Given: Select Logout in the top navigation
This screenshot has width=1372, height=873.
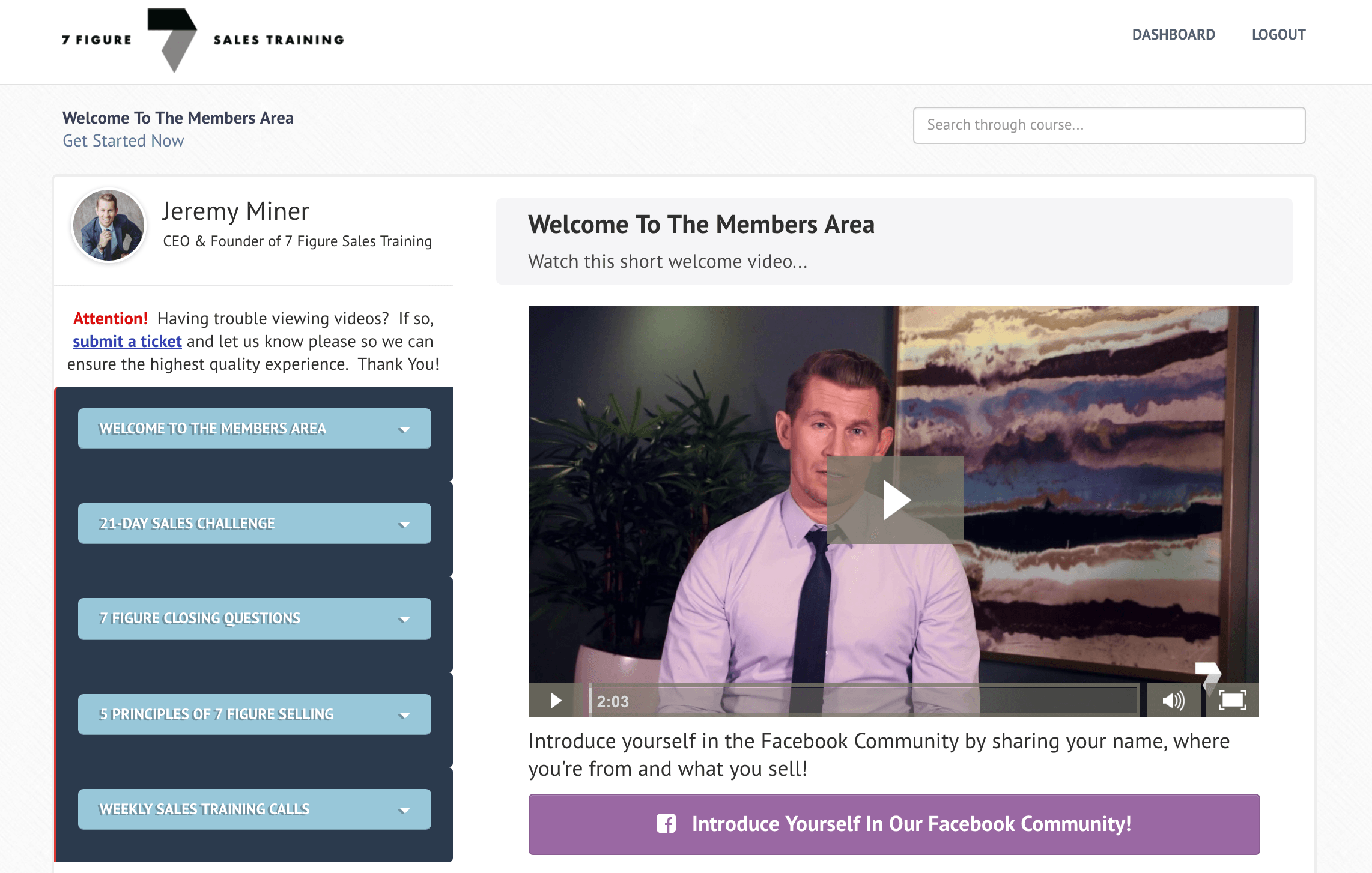Looking at the screenshot, I should (x=1278, y=35).
